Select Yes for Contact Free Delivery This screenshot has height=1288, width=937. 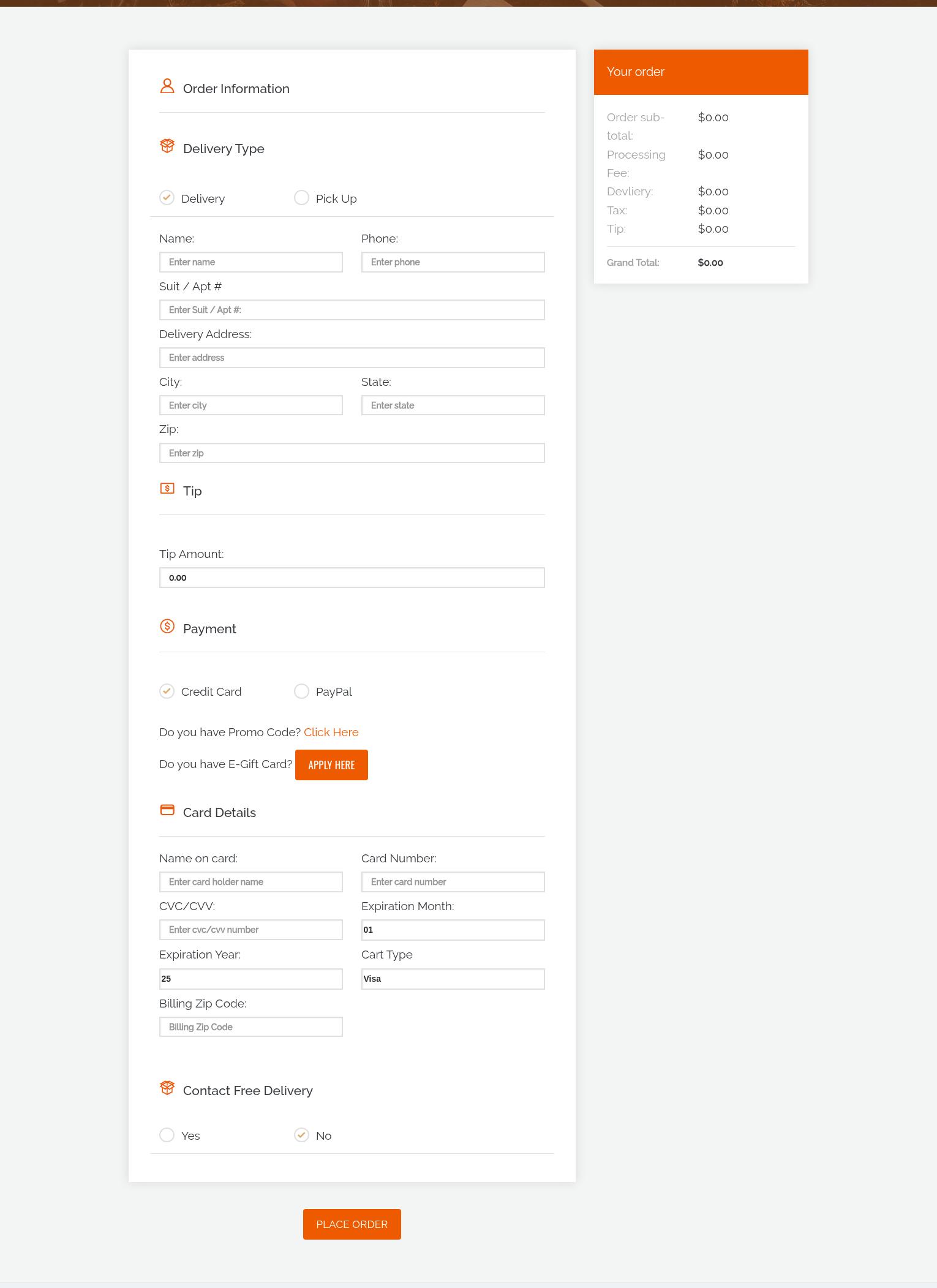click(x=167, y=1135)
